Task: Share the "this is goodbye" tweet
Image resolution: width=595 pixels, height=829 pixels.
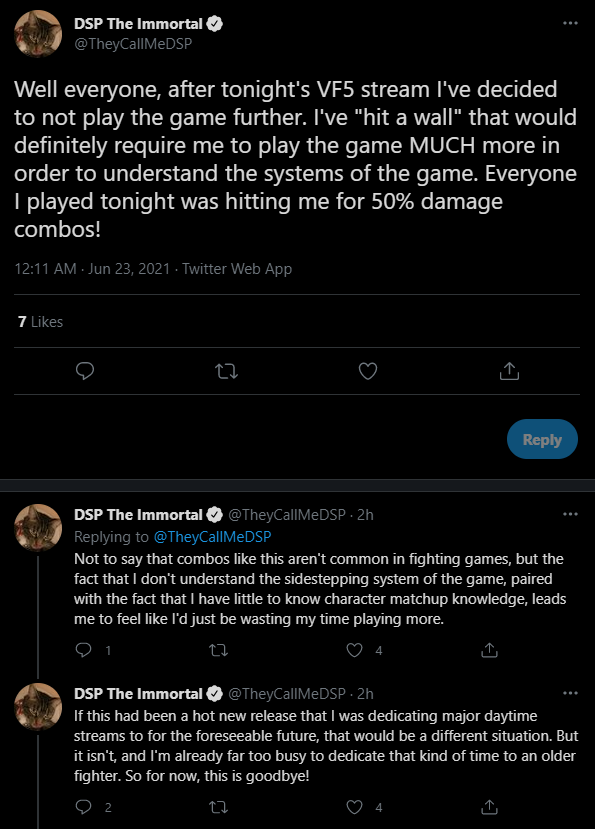Action: pos(489,807)
